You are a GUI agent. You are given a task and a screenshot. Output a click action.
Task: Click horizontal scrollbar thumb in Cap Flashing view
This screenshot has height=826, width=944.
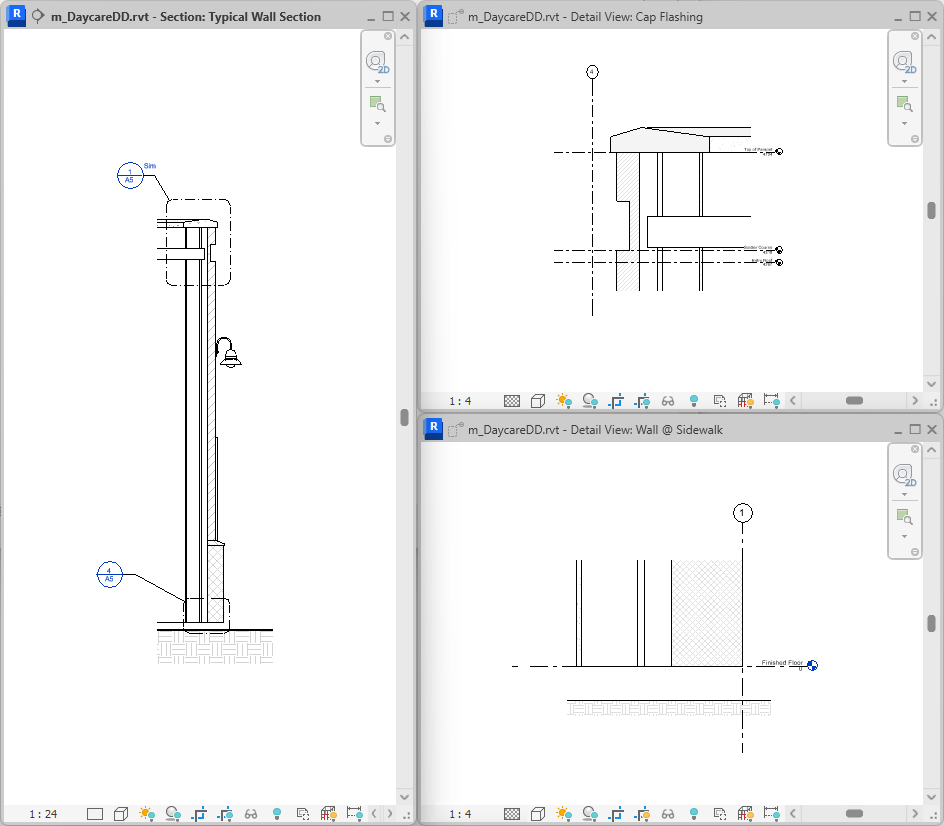(x=854, y=401)
